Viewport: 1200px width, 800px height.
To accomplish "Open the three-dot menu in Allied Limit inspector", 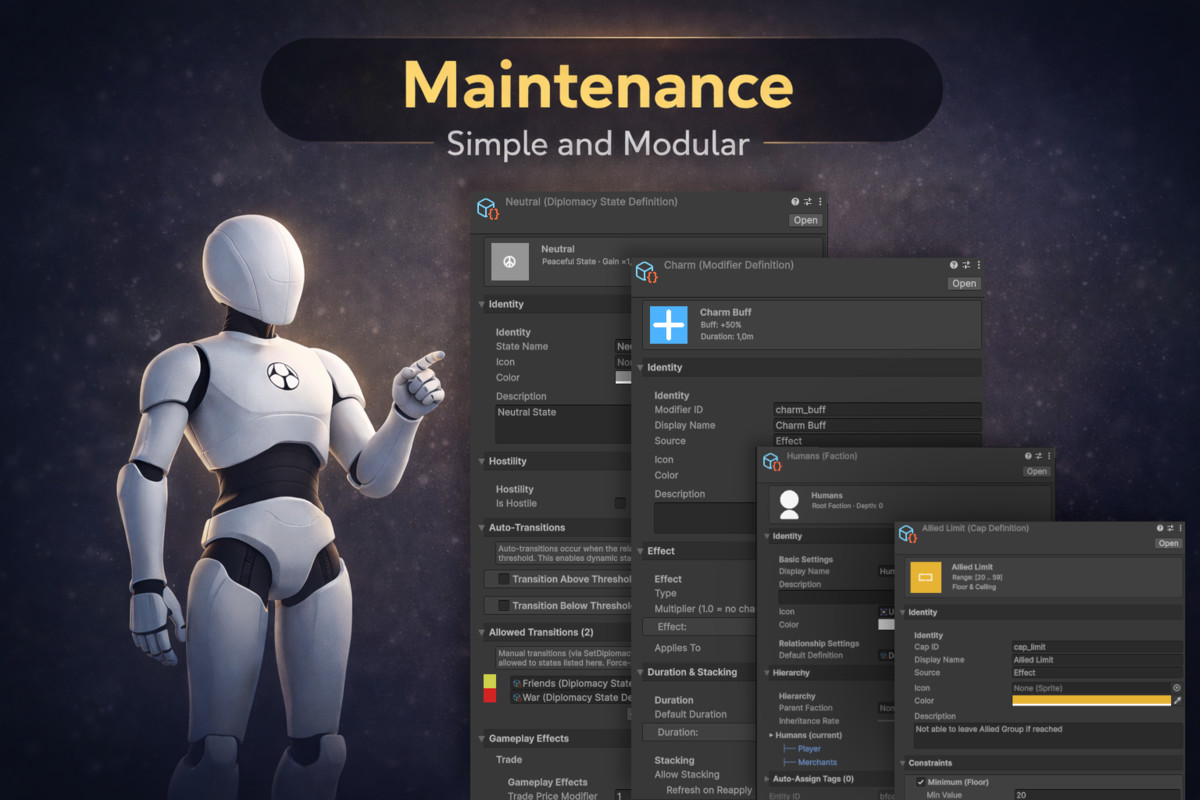I will 1180,528.
